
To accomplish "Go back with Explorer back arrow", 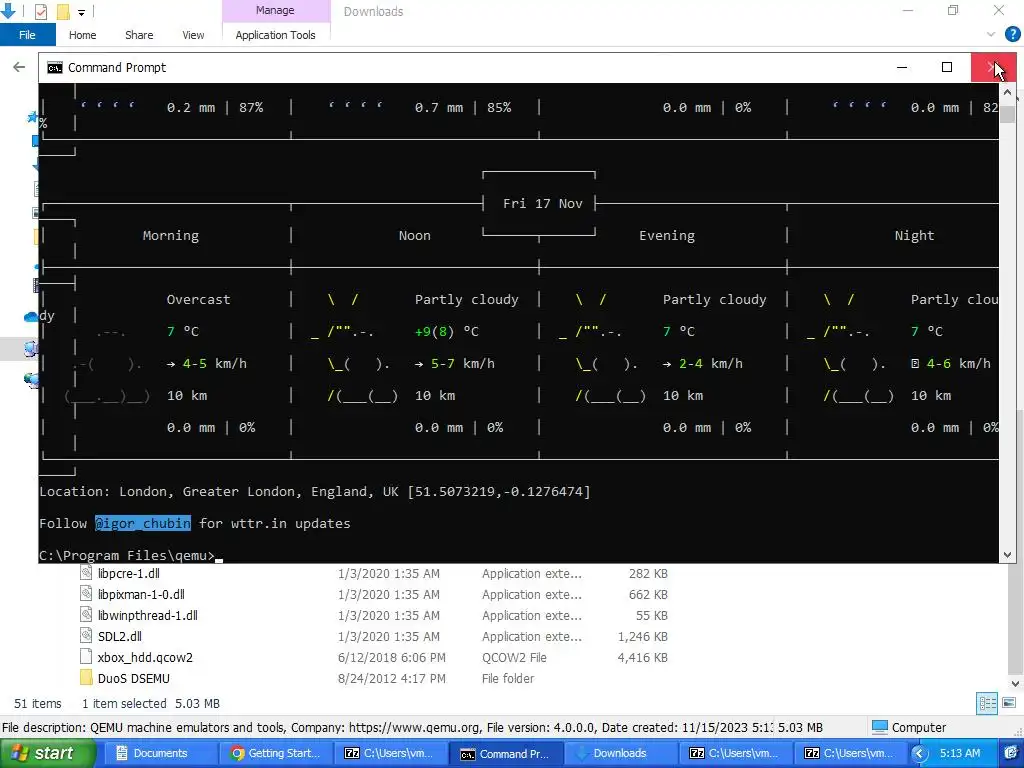I will pos(19,67).
